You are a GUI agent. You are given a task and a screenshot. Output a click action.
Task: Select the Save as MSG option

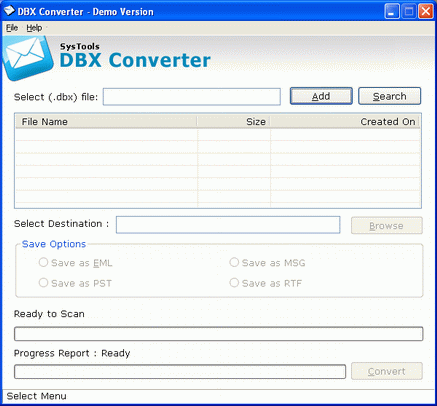coord(267,263)
